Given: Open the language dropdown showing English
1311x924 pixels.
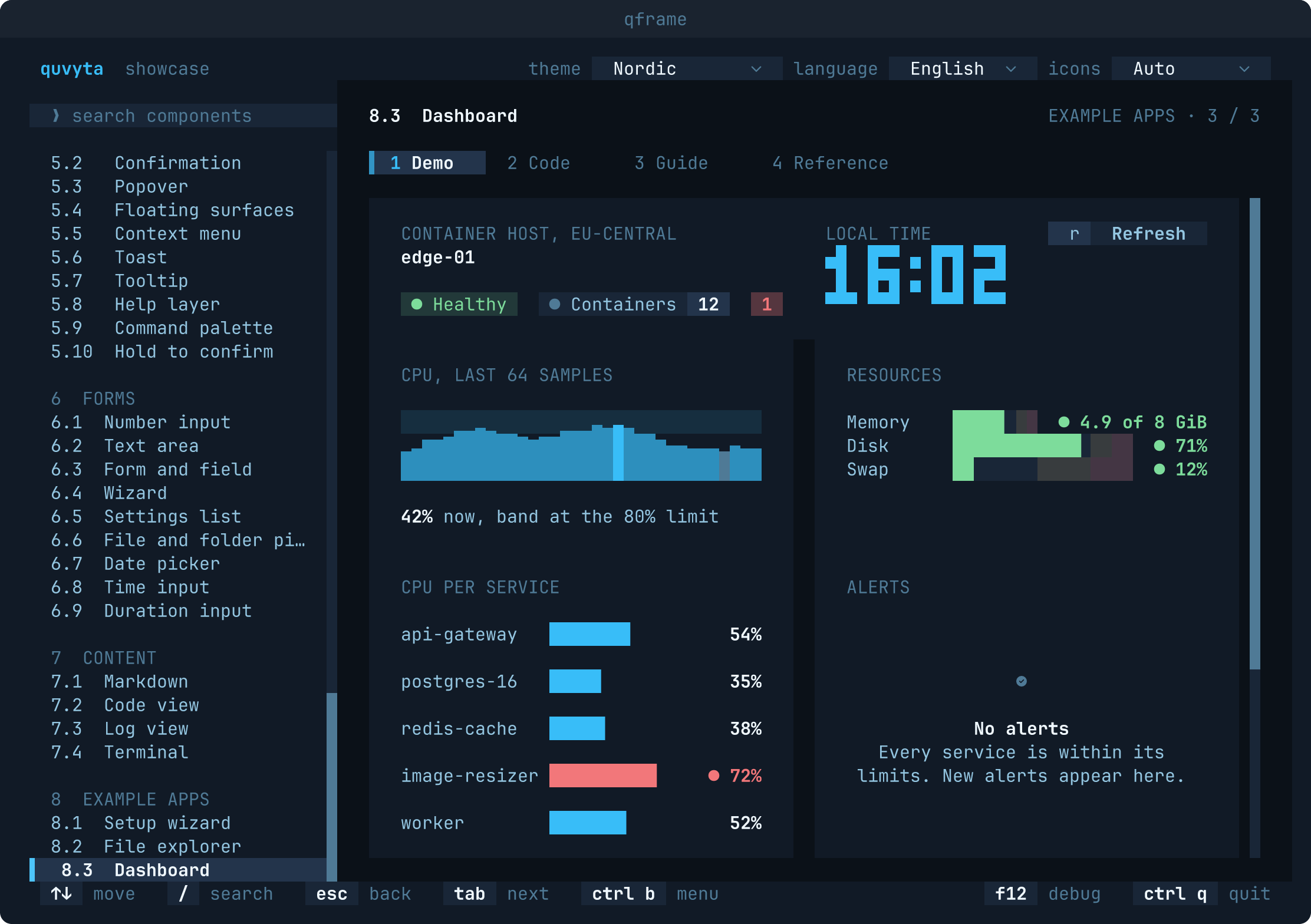Looking at the screenshot, I should [963, 68].
